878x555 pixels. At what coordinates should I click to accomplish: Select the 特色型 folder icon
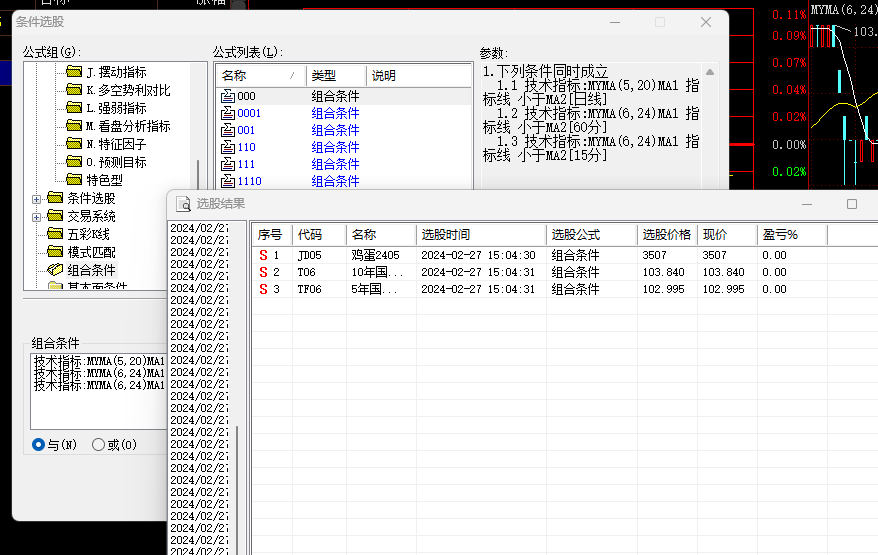pos(74,180)
